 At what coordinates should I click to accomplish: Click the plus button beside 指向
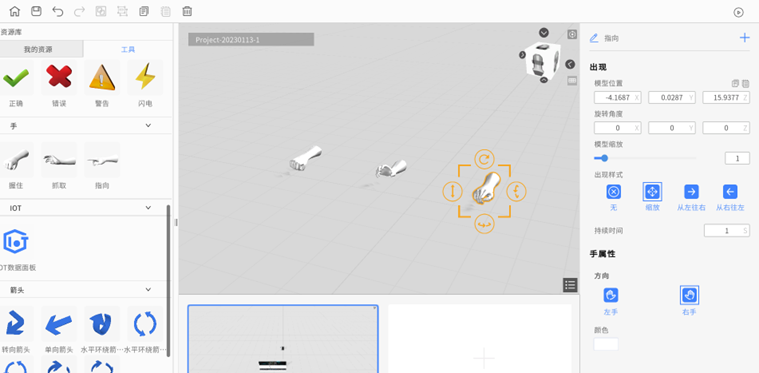coord(744,38)
